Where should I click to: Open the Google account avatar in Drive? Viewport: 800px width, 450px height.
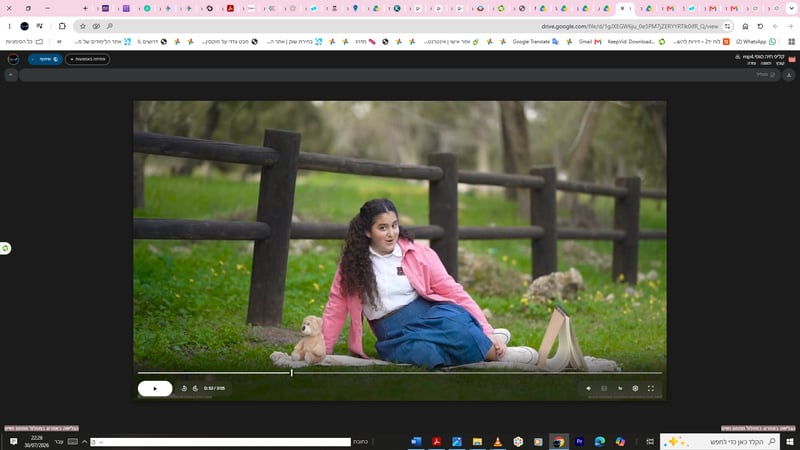tap(13, 59)
